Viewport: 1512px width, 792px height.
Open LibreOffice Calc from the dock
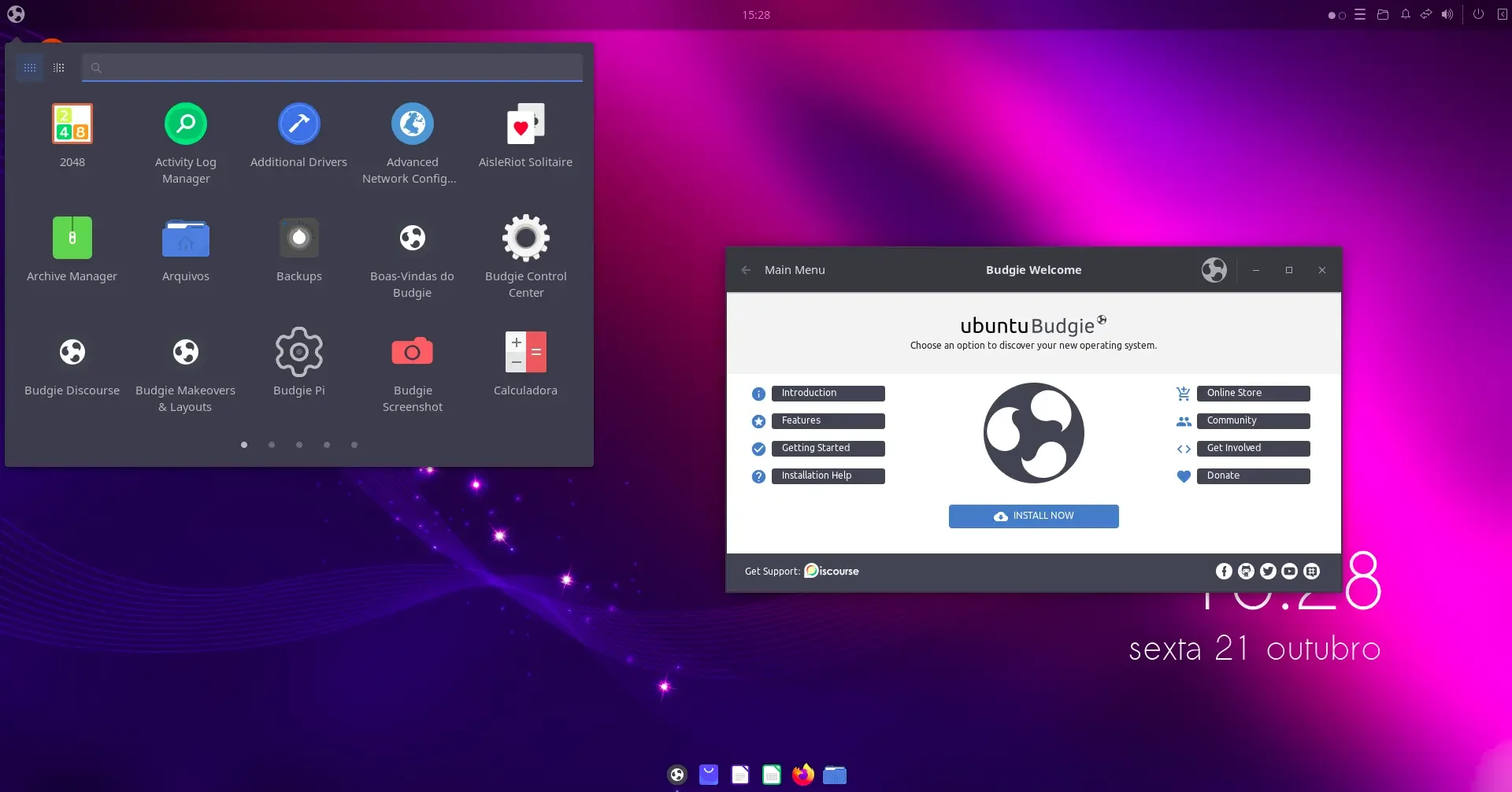click(772, 775)
